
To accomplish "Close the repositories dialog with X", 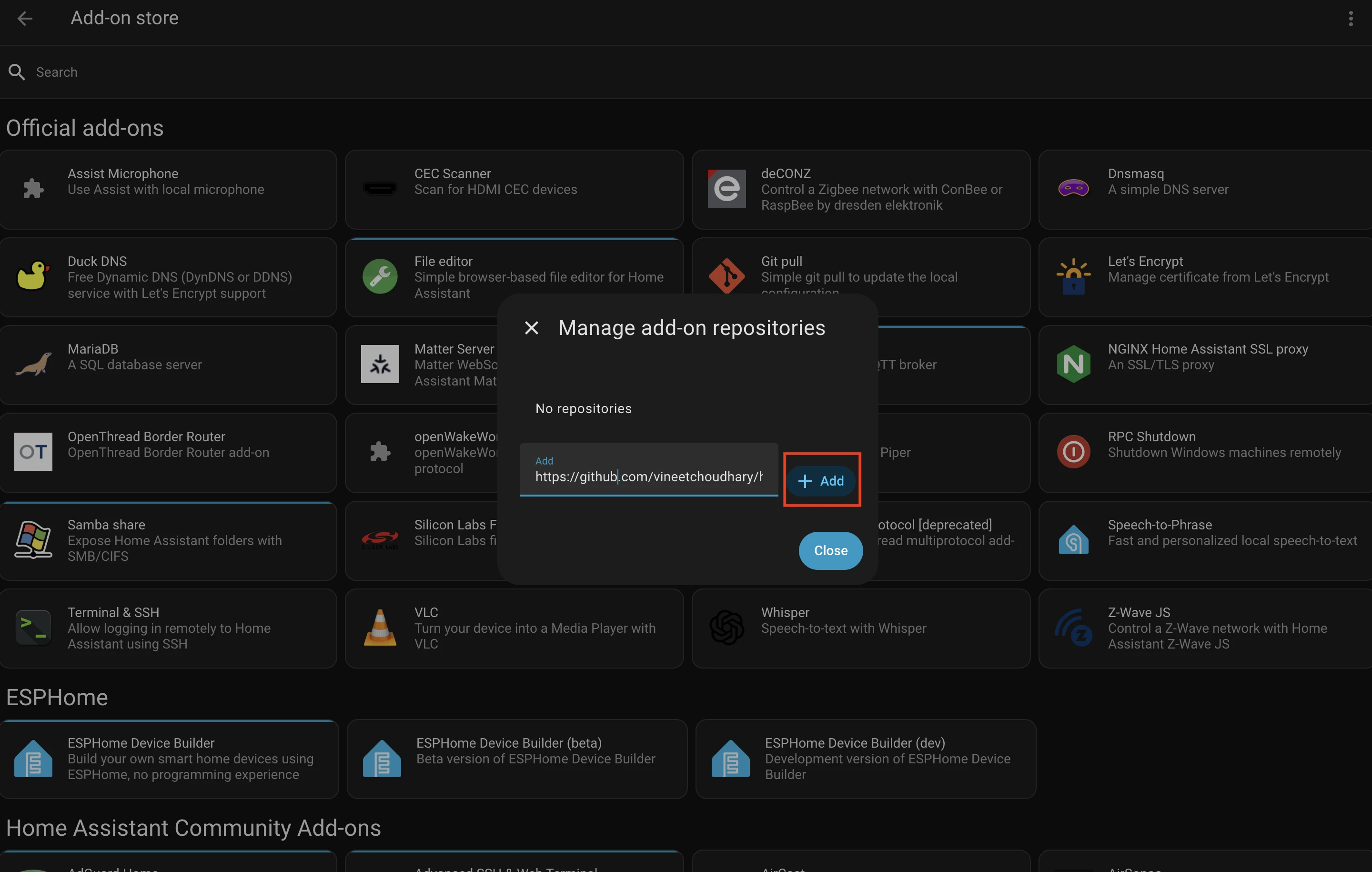I will (x=531, y=328).
